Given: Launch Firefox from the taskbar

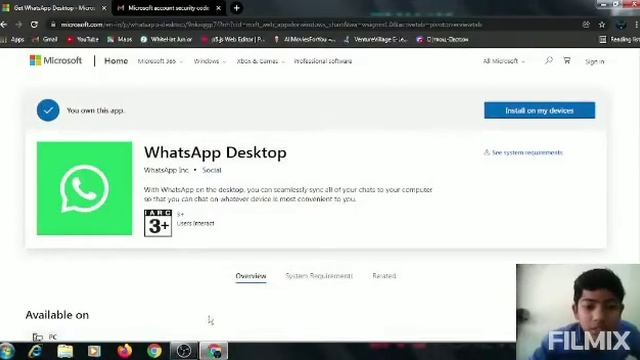Looking at the screenshot, I should (x=124, y=351).
